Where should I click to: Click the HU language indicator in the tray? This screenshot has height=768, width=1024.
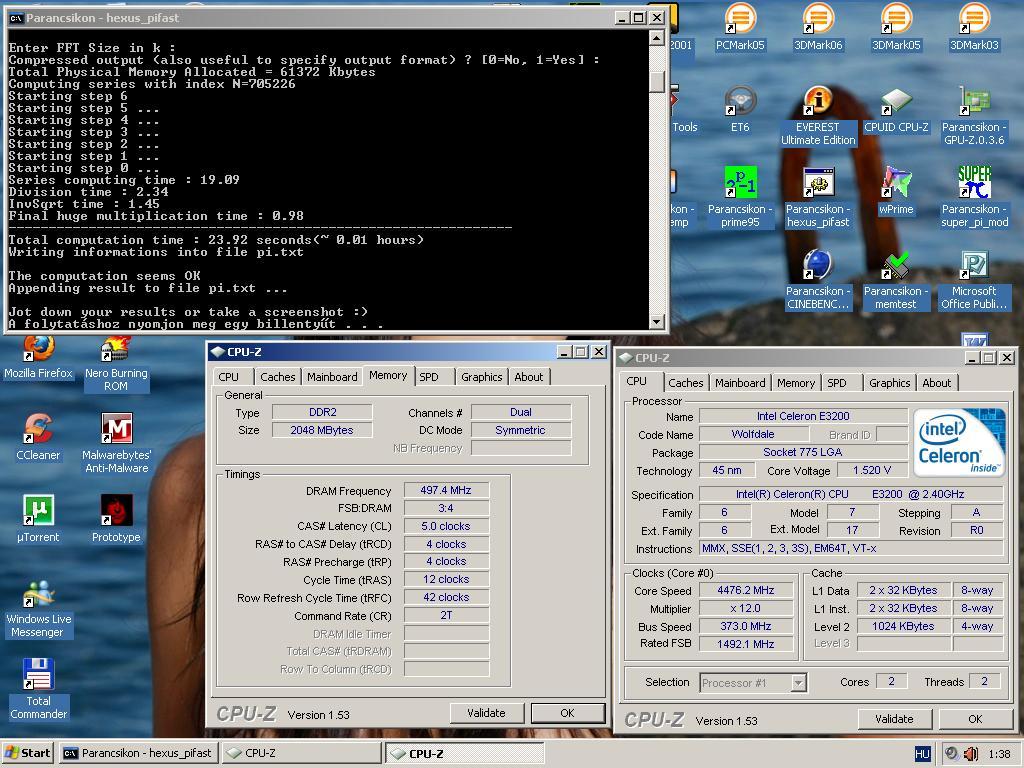(922, 754)
